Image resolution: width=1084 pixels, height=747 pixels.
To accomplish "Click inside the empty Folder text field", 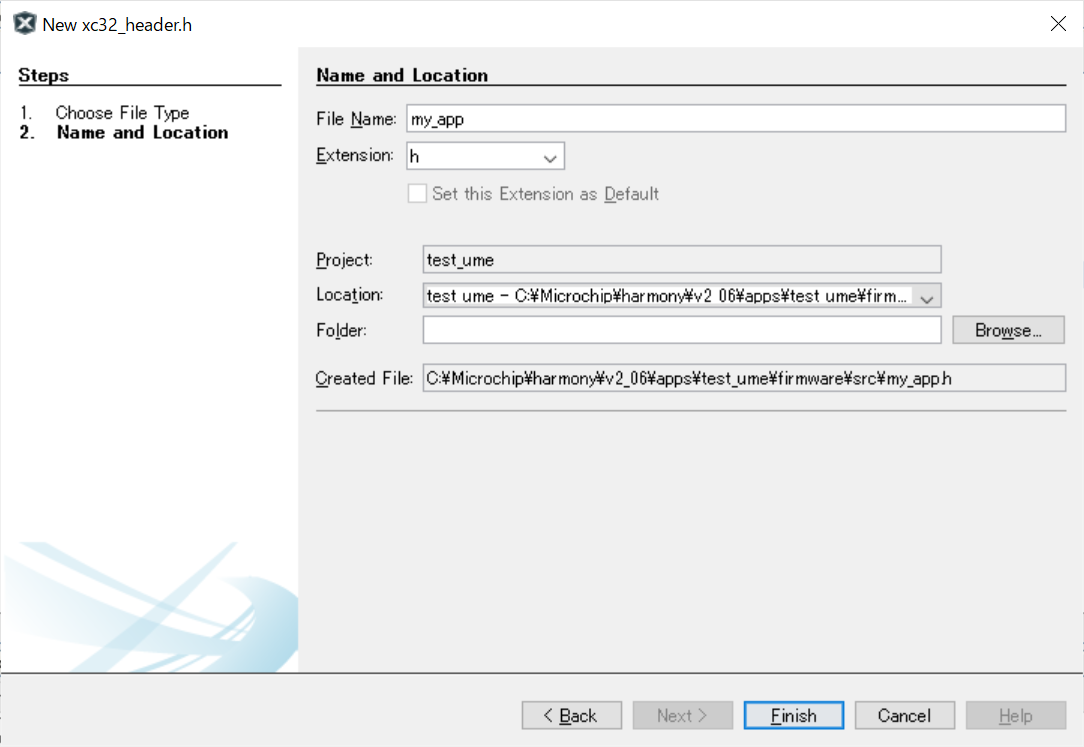I will pos(681,330).
